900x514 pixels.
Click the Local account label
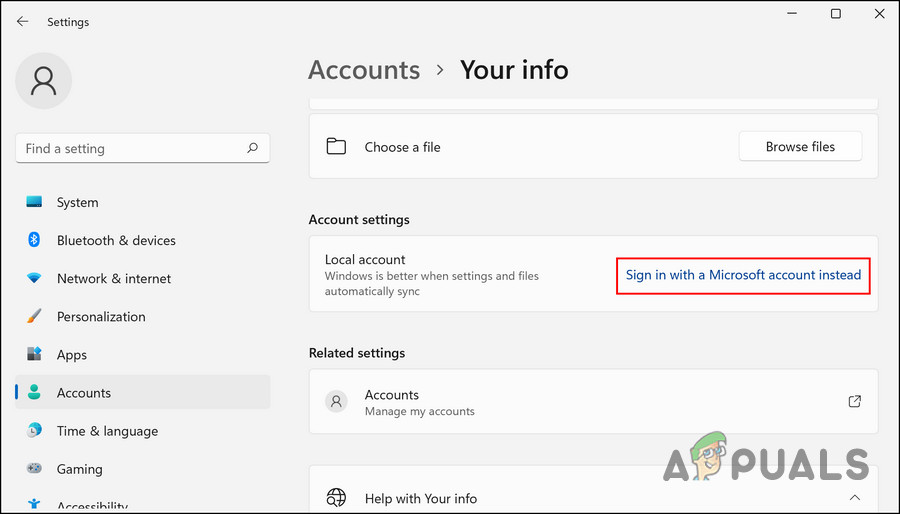pos(365,259)
